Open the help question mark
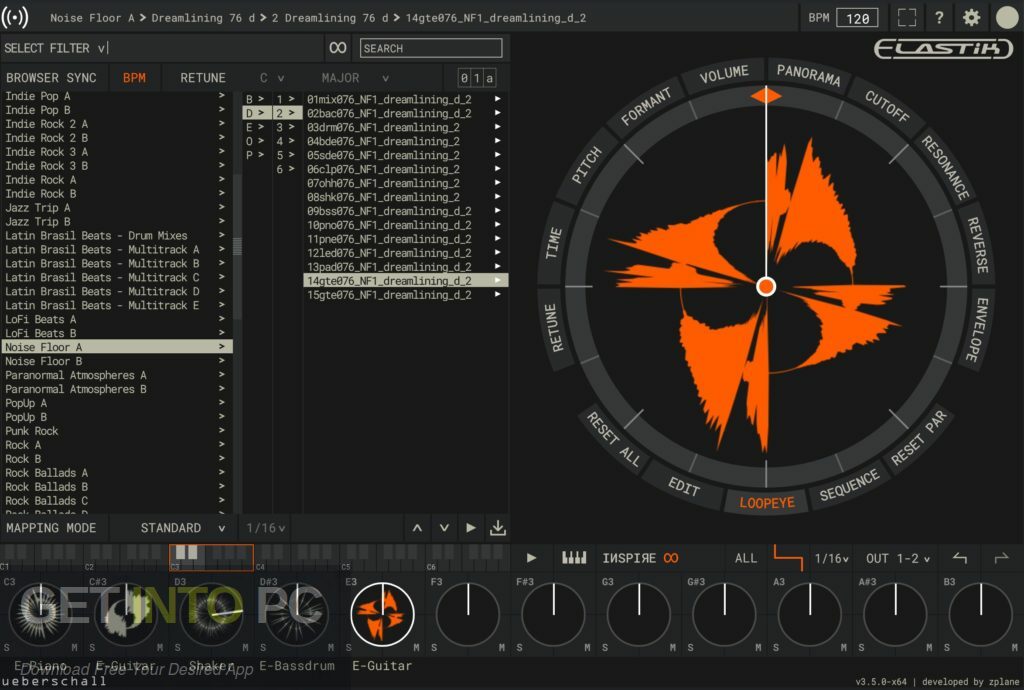 (938, 18)
